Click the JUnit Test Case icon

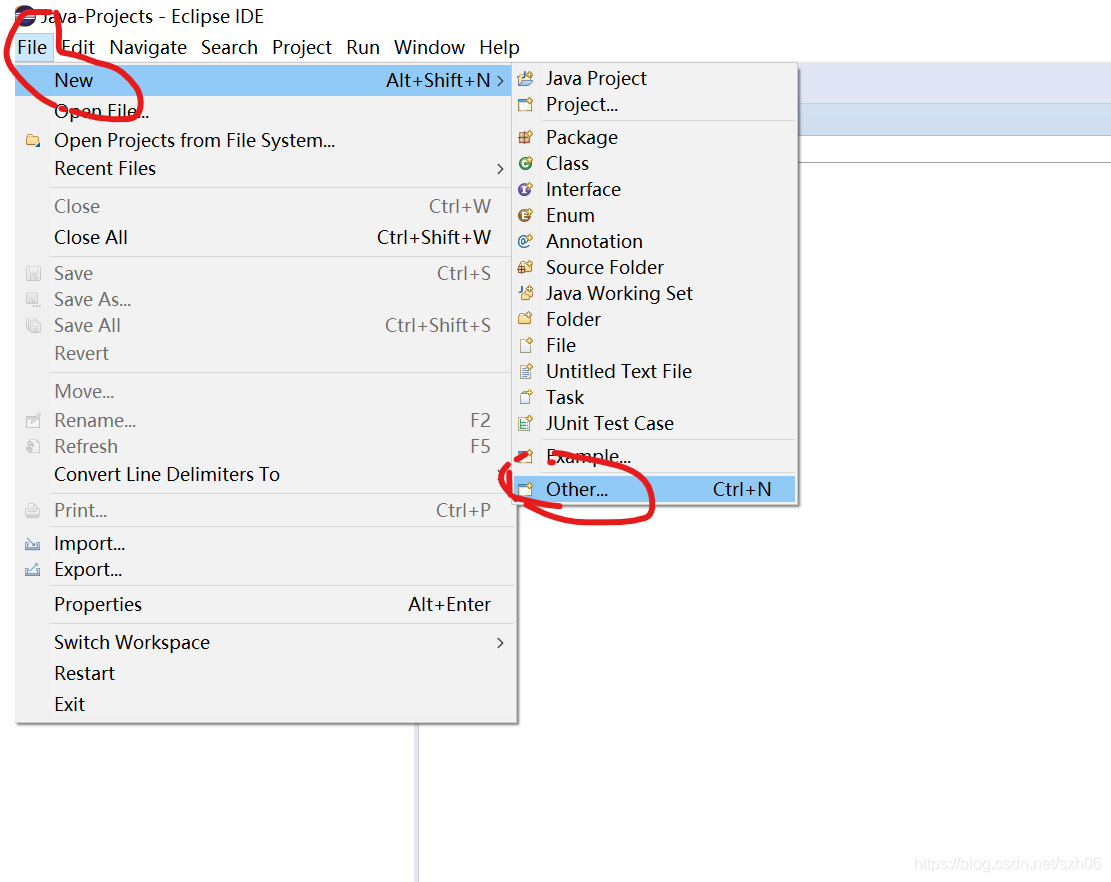point(526,424)
